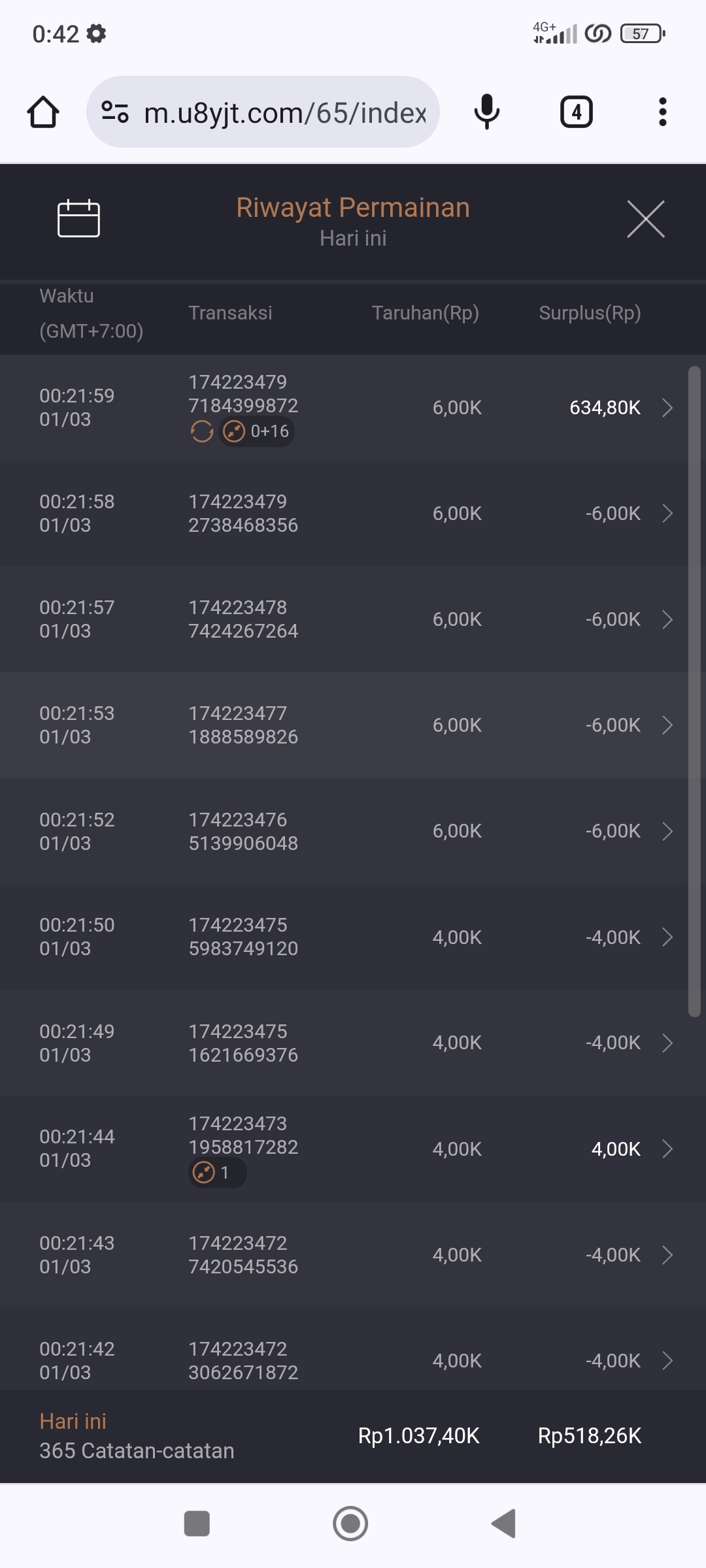The width and height of the screenshot is (706, 1568).
Task: Tap the m.u8yjt.com address bar
Action: pos(284,112)
